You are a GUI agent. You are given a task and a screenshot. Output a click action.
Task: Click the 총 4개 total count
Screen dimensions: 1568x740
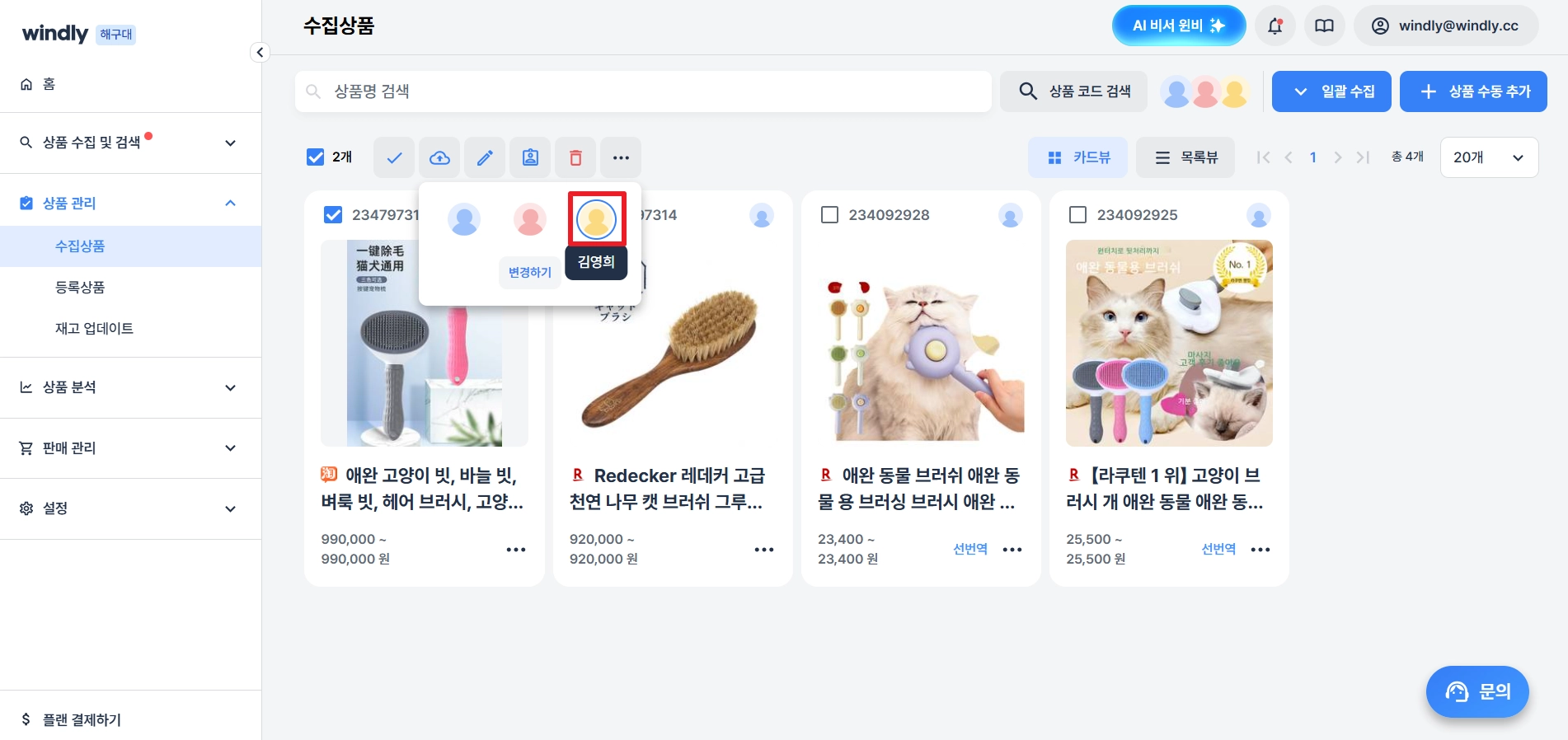[1407, 157]
